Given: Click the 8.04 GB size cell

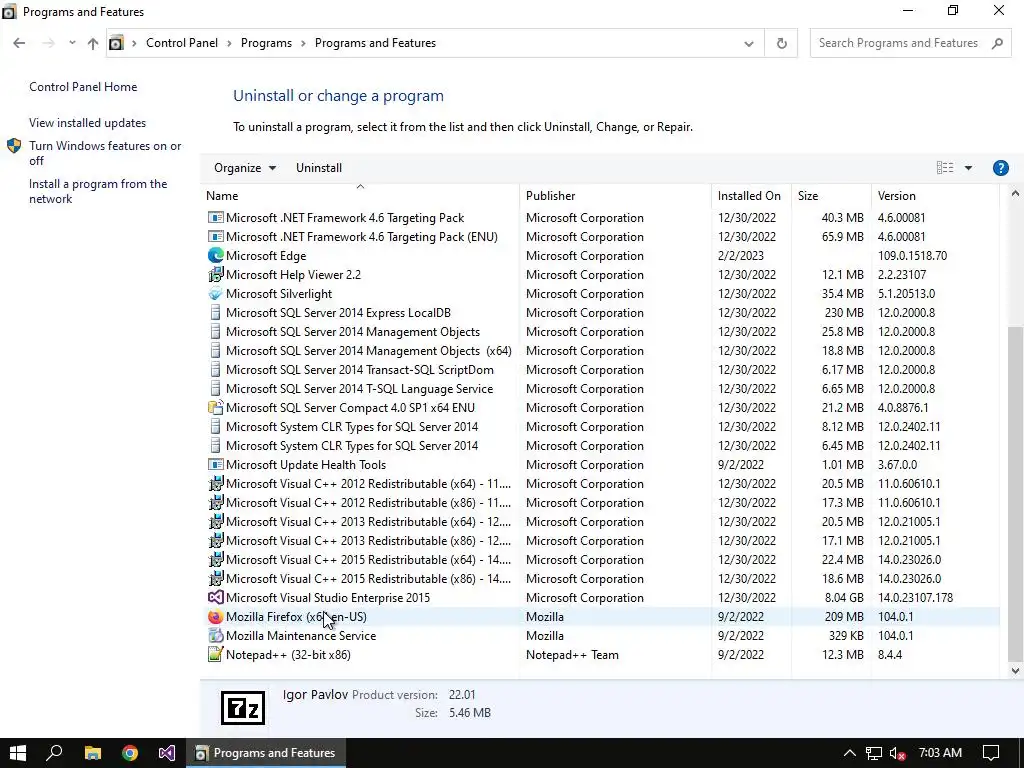Looking at the screenshot, I should 844,598.
